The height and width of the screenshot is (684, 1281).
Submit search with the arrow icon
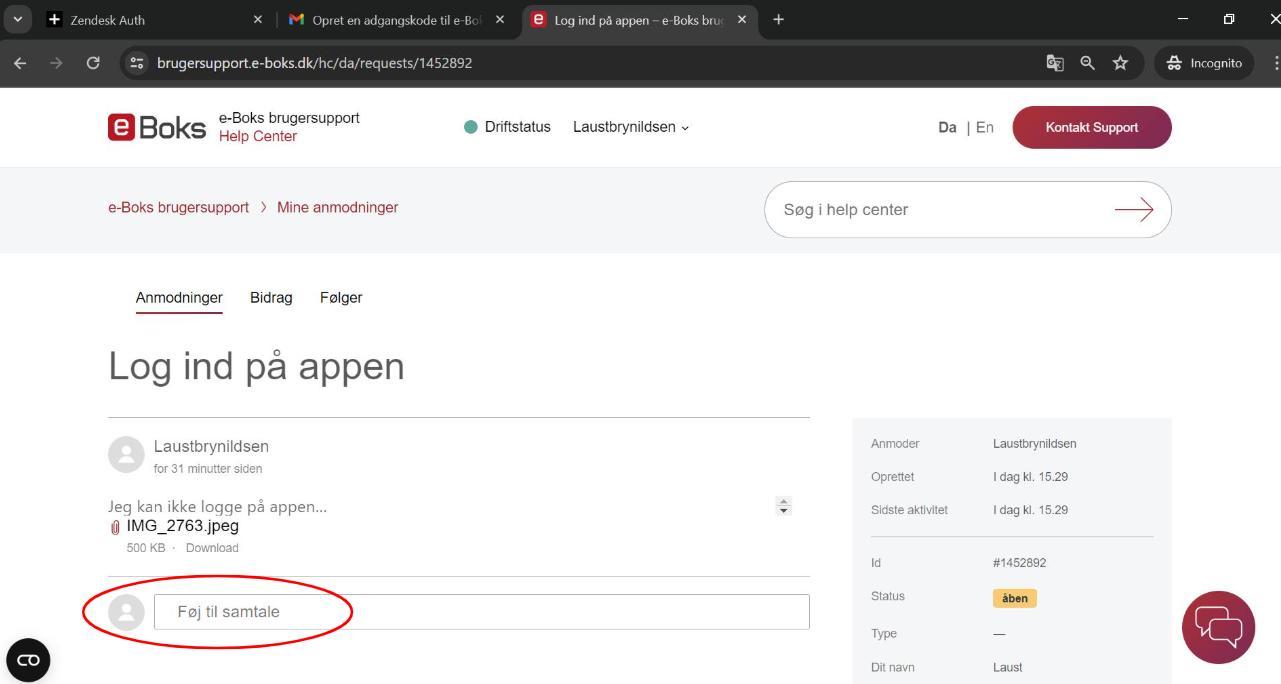click(1133, 209)
